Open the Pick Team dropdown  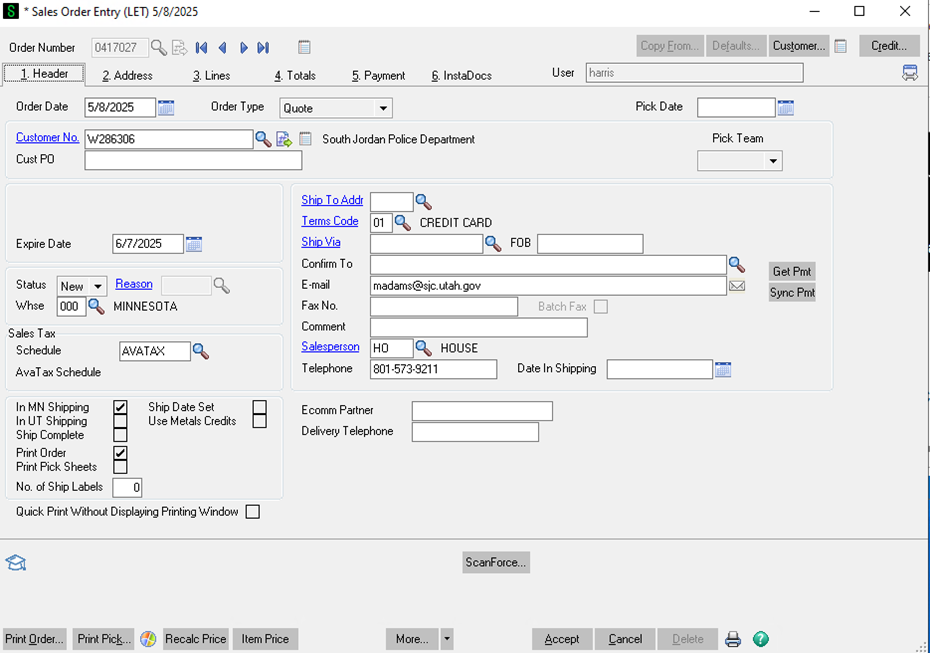point(772,161)
